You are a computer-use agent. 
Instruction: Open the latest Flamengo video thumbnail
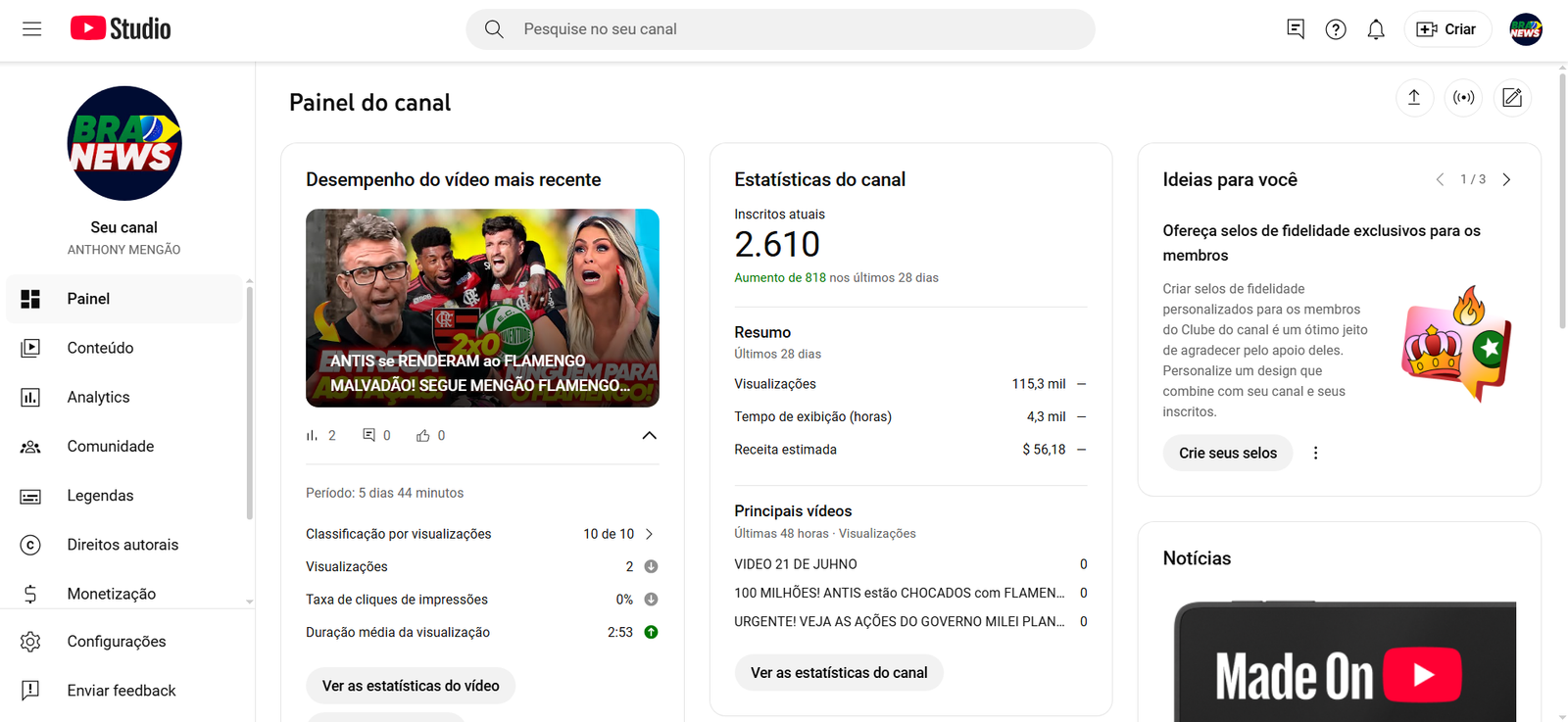482,308
